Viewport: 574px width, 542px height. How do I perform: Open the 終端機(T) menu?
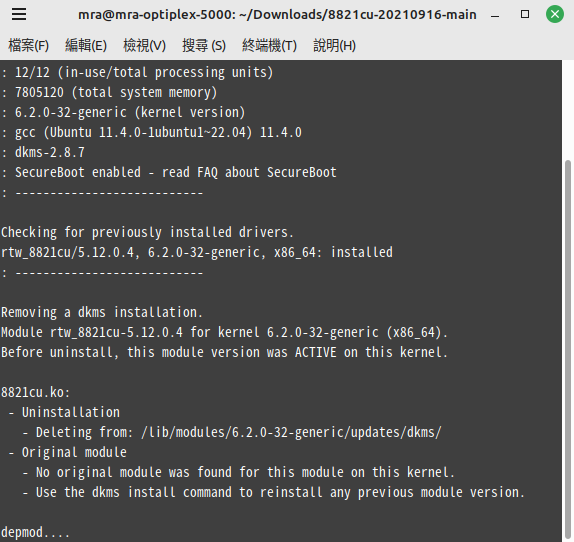(269, 46)
